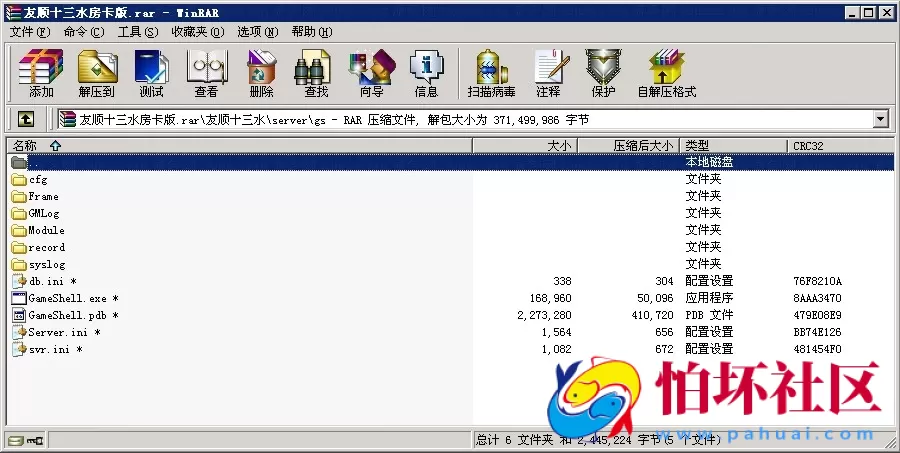Click the 删除 (Delete) toolbar icon

pos(261,74)
